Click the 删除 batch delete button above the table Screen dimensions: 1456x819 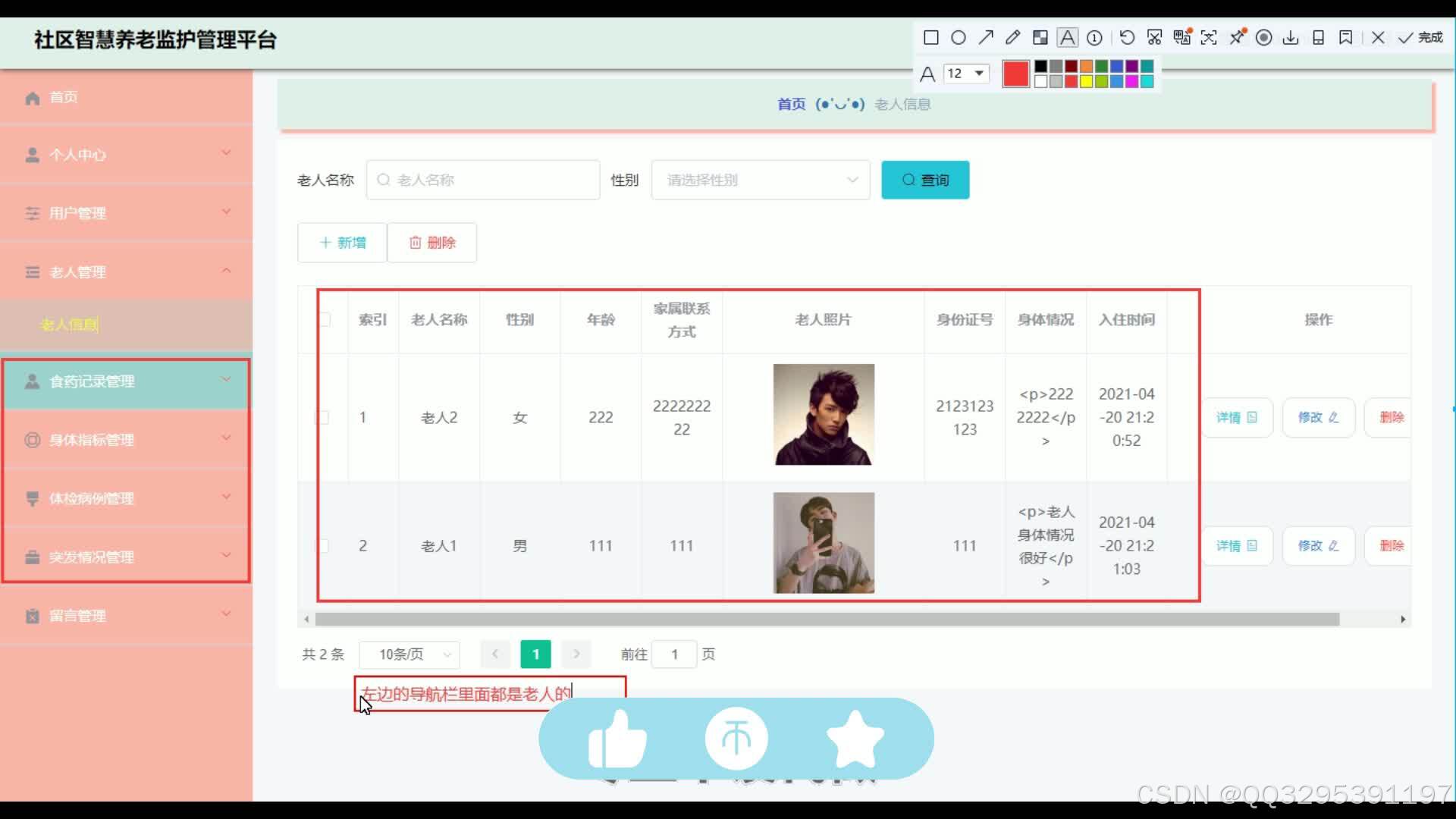(x=432, y=243)
